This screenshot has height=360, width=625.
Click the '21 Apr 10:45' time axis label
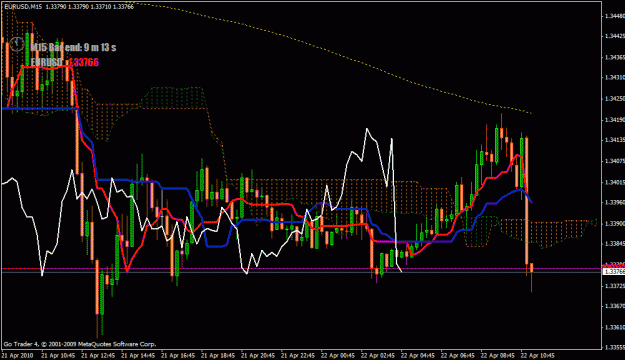point(58,355)
